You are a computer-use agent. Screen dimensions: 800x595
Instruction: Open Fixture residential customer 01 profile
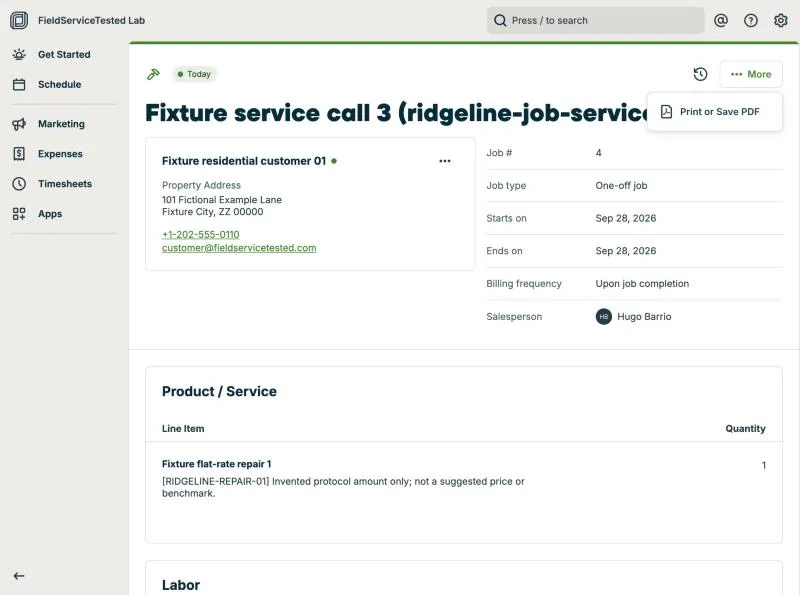coord(244,161)
